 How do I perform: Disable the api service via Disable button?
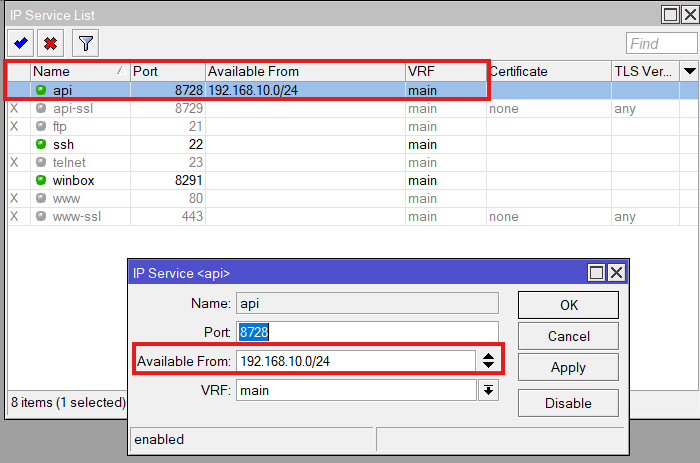pyautogui.click(x=568, y=404)
